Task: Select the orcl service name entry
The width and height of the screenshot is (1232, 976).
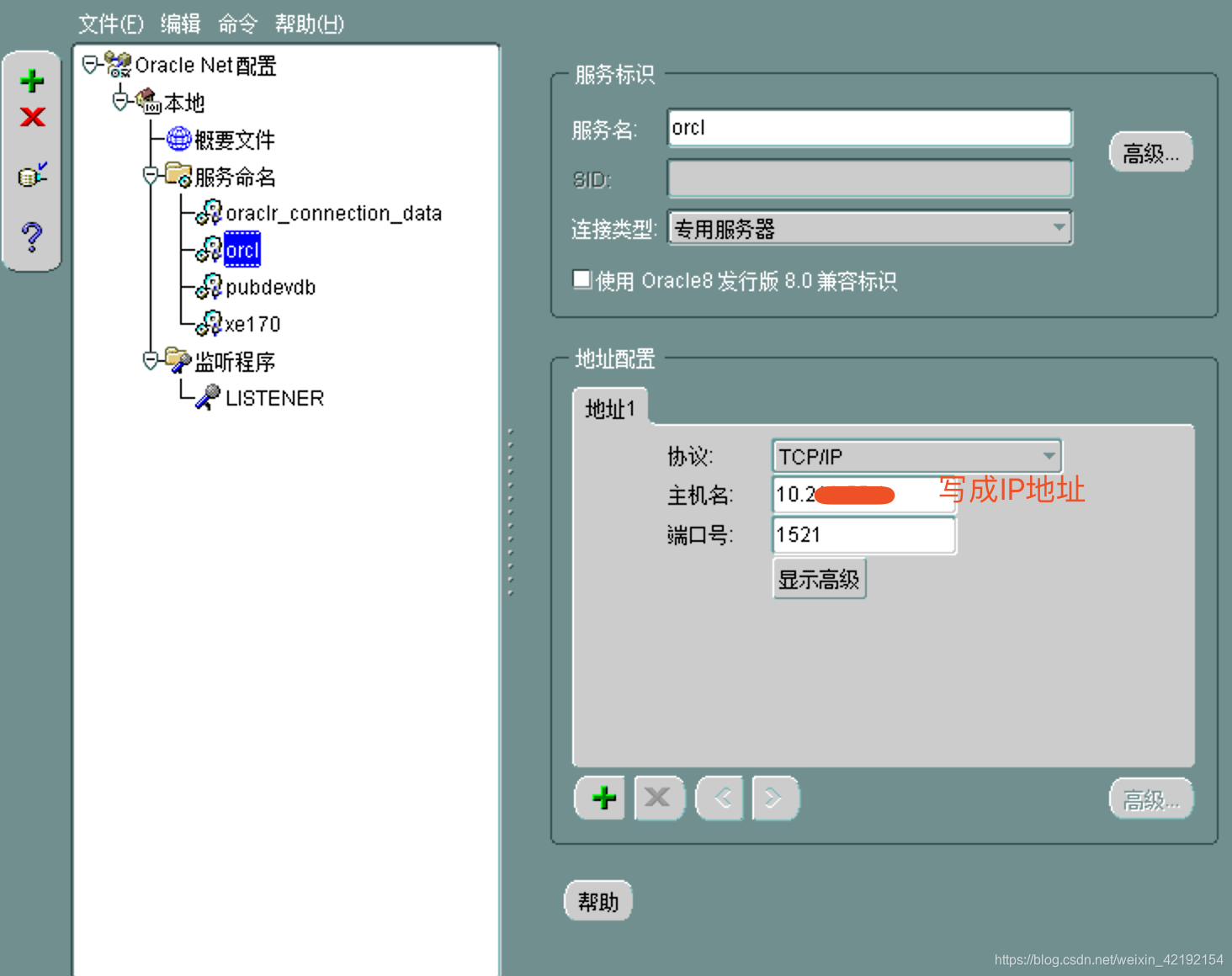Action: click(242, 250)
